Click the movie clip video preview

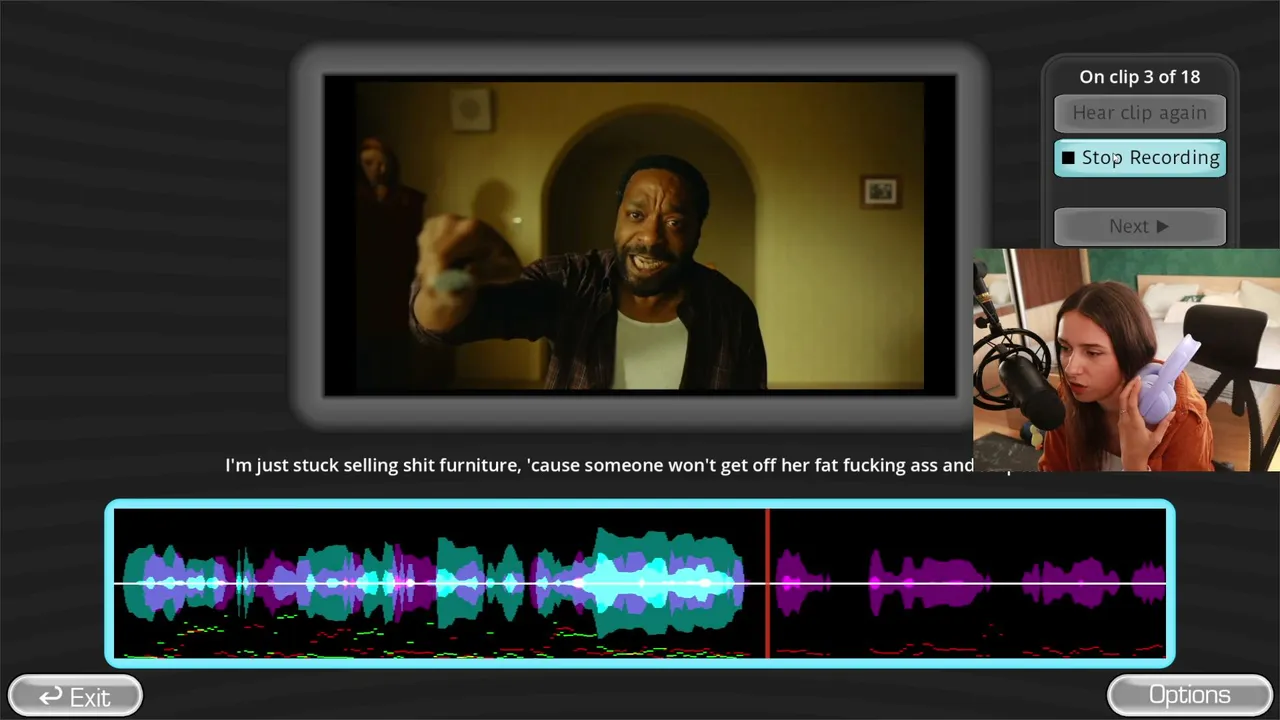pos(640,236)
